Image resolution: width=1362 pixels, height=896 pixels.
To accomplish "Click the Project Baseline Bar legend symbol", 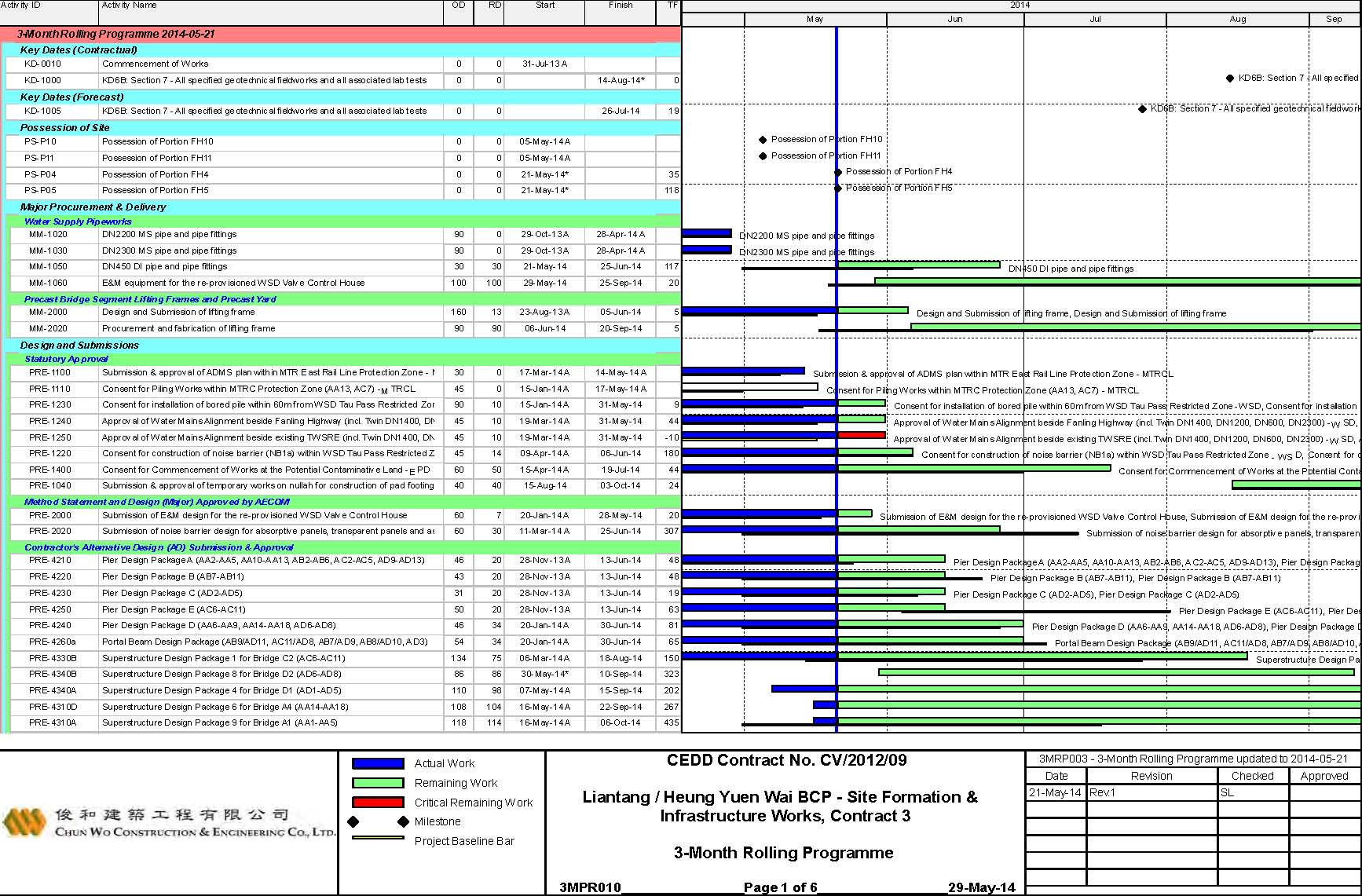I will pyautogui.click(x=378, y=838).
